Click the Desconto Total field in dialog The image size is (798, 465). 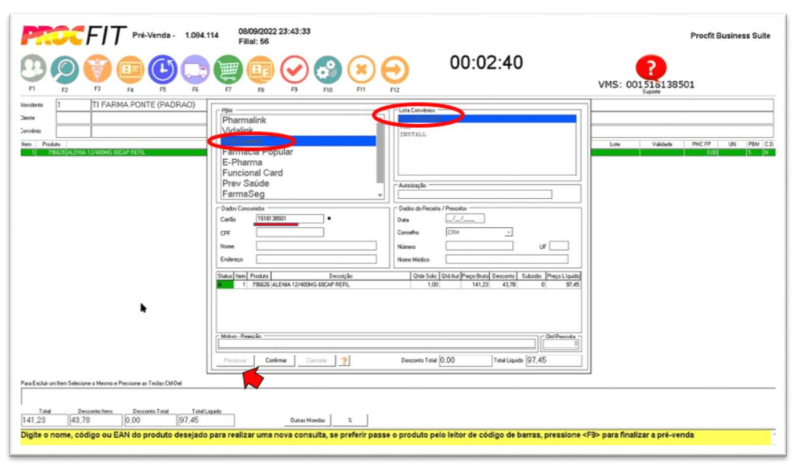pos(465,360)
